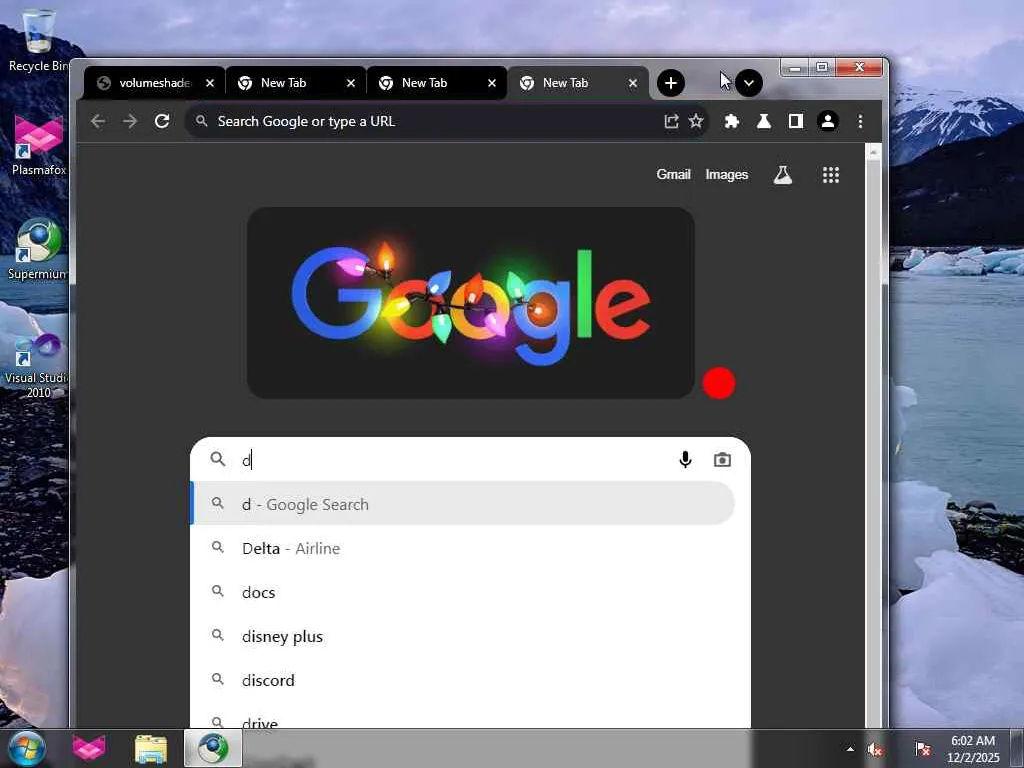
Task: Open the browser three-dot menu
Action: (860, 121)
